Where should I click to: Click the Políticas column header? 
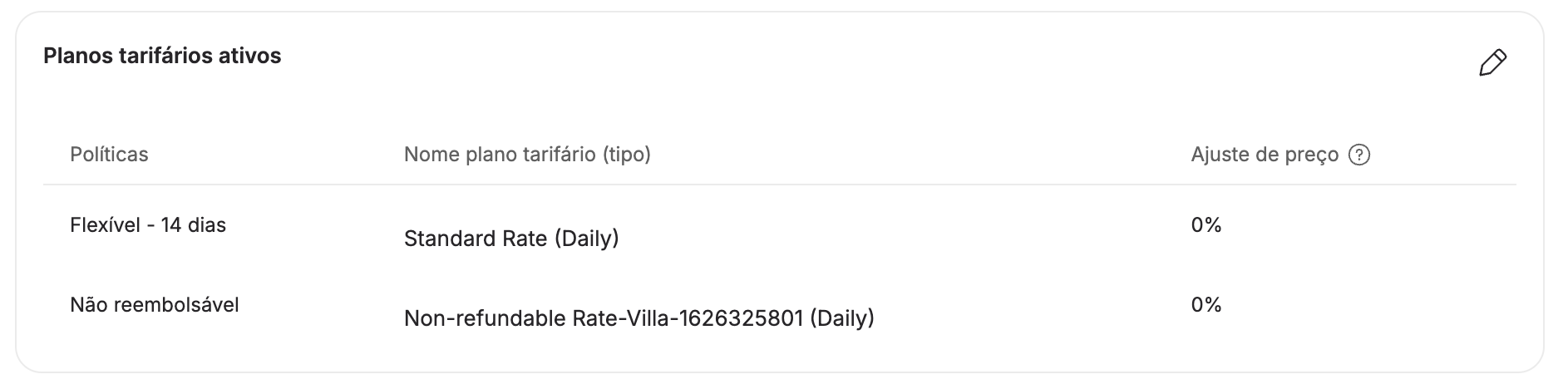pos(109,155)
